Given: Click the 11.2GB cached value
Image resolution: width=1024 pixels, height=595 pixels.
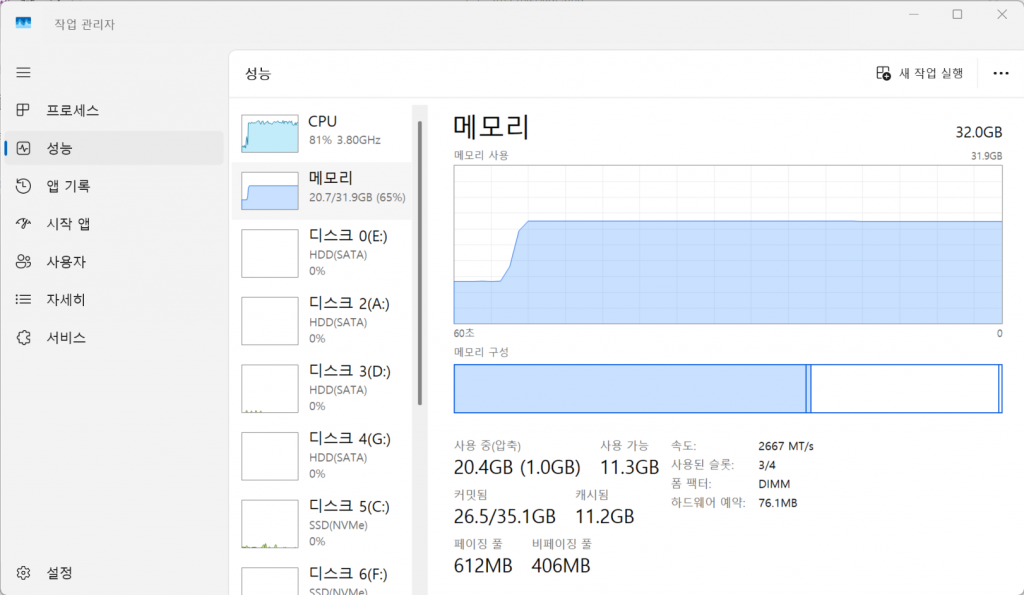Looking at the screenshot, I should pos(604,516).
